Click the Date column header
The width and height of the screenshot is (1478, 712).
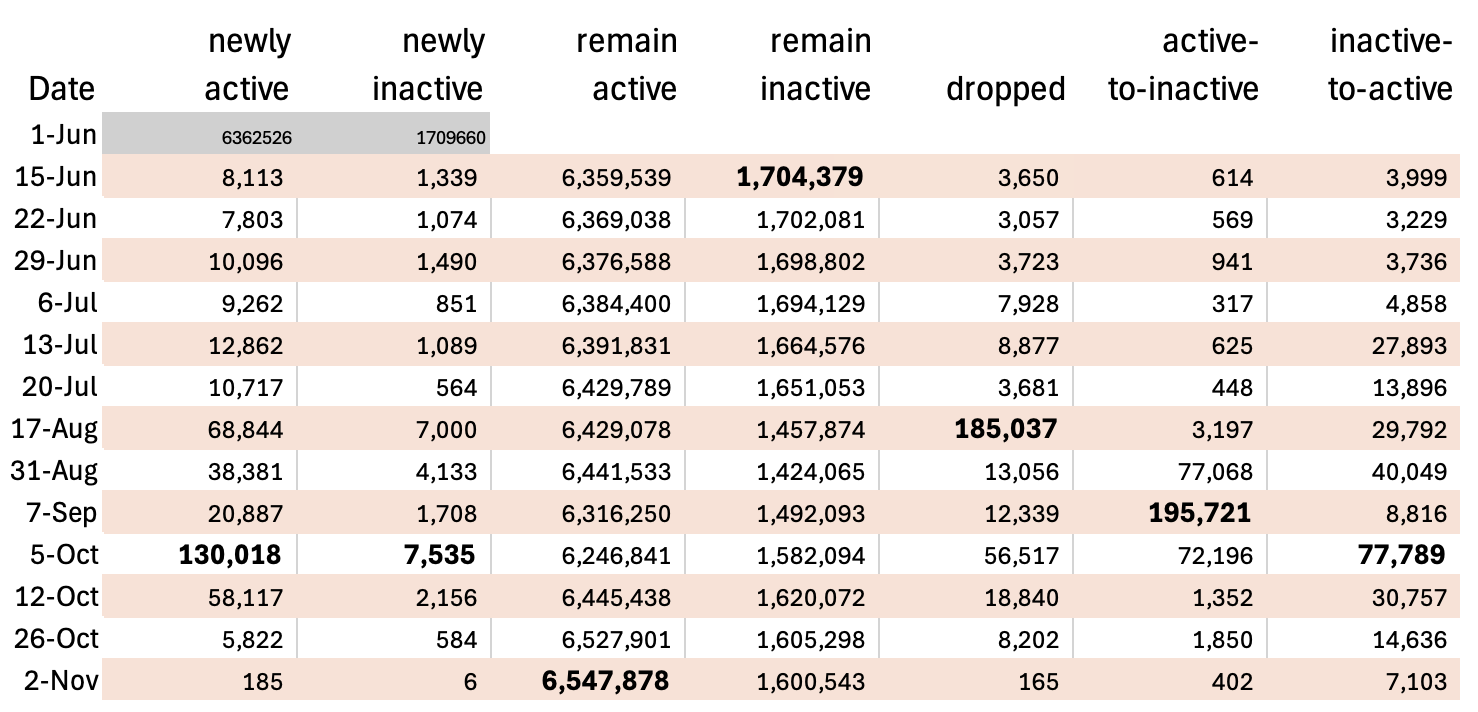pos(62,88)
